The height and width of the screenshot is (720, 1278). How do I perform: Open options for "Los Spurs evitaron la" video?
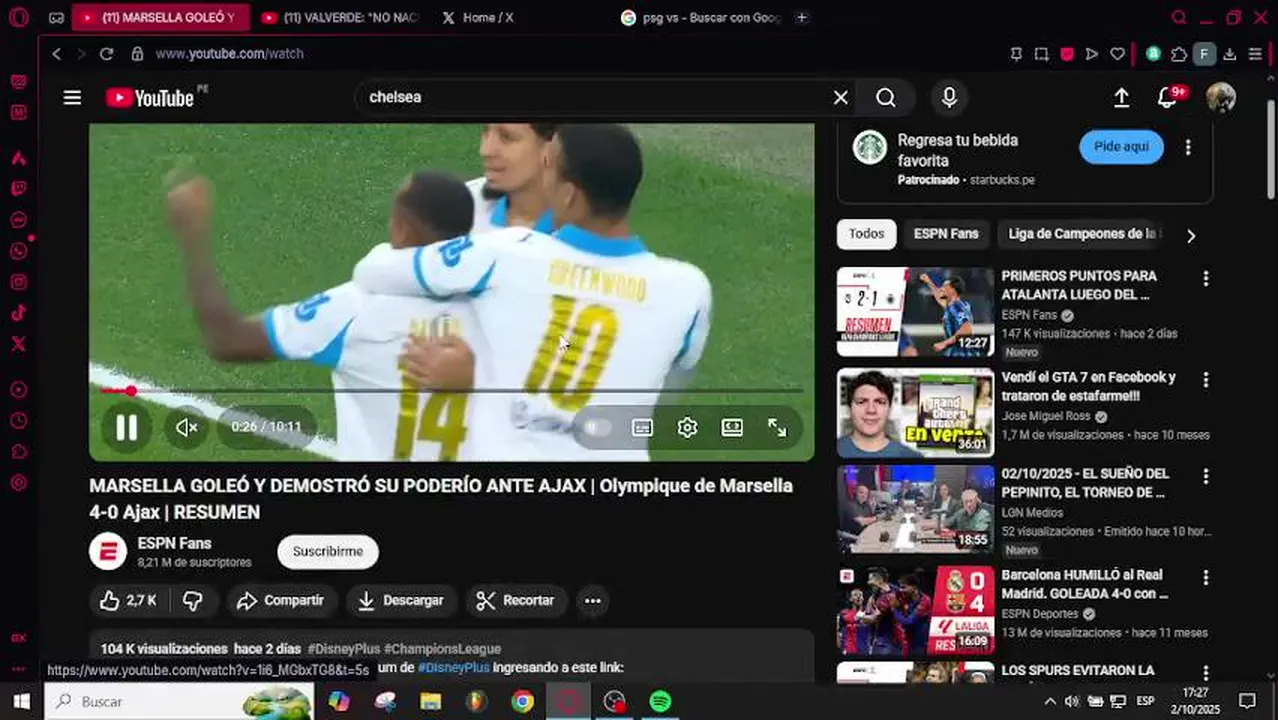pyautogui.click(x=1205, y=674)
